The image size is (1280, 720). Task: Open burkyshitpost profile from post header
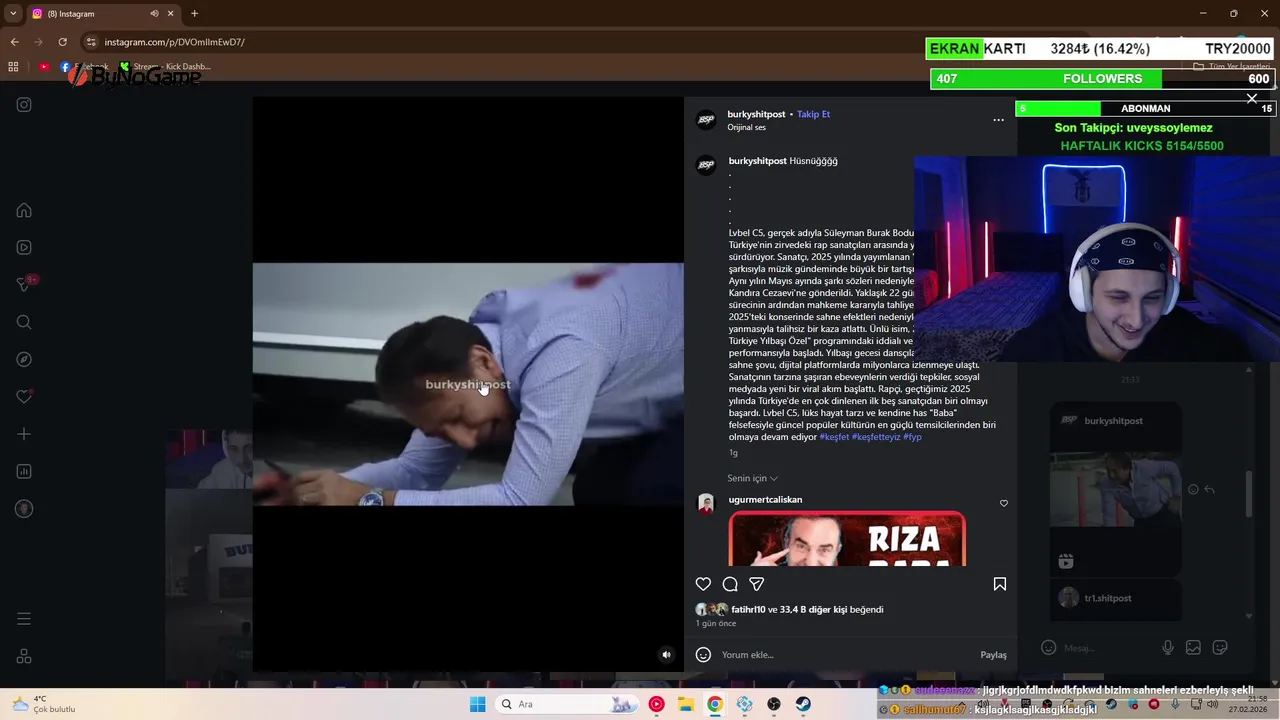[x=756, y=114]
